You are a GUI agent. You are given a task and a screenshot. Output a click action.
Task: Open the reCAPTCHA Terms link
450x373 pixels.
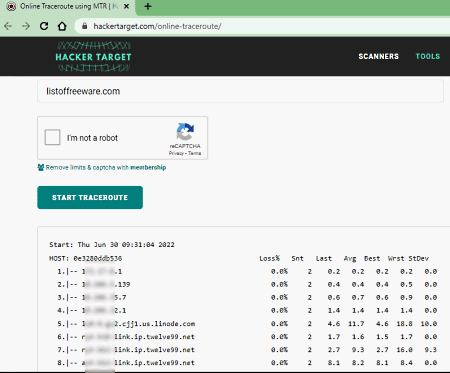tap(195, 153)
